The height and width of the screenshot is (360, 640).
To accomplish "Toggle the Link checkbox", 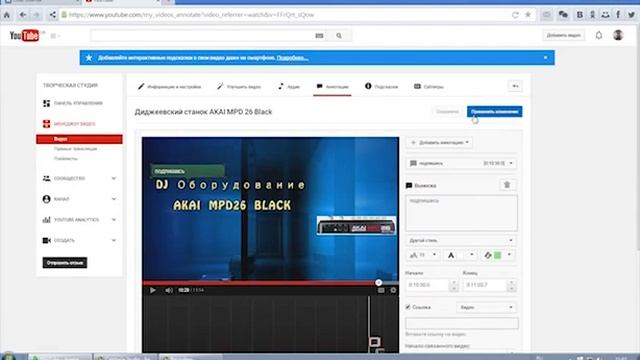I will tap(408, 307).
